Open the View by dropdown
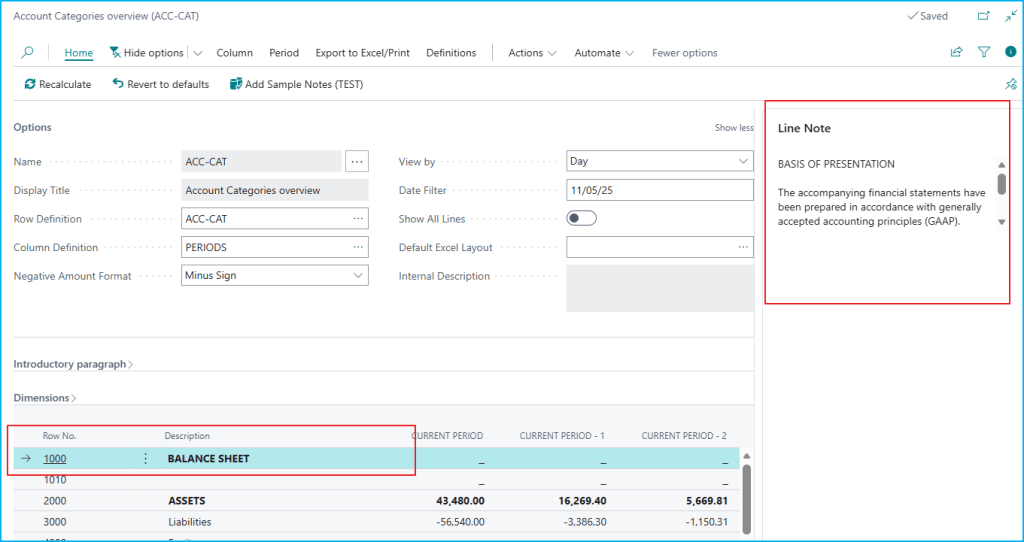The image size is (1024, 542). pyautogui.click(x=742, y=161)
